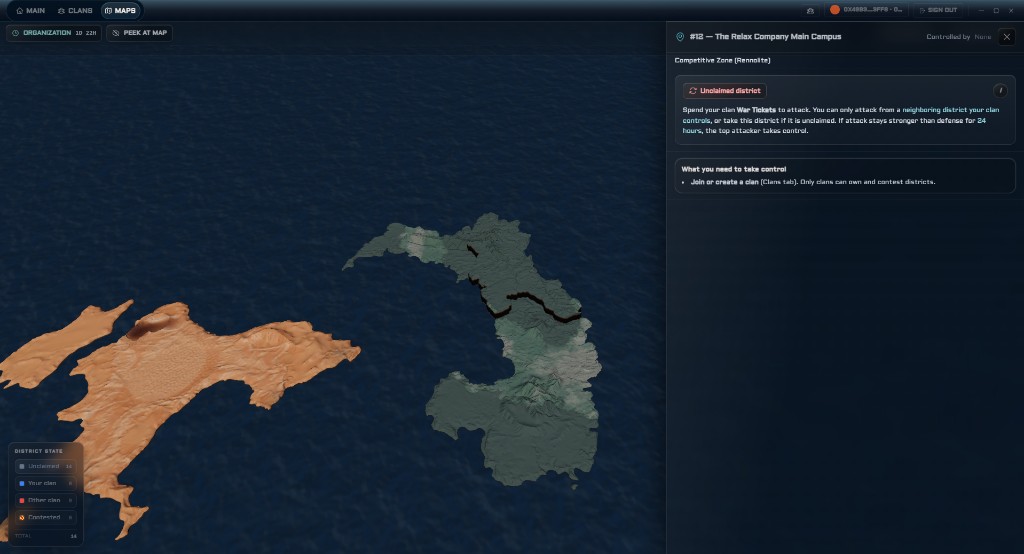Close the district details panel
1024x554 pixels.
1006,37
